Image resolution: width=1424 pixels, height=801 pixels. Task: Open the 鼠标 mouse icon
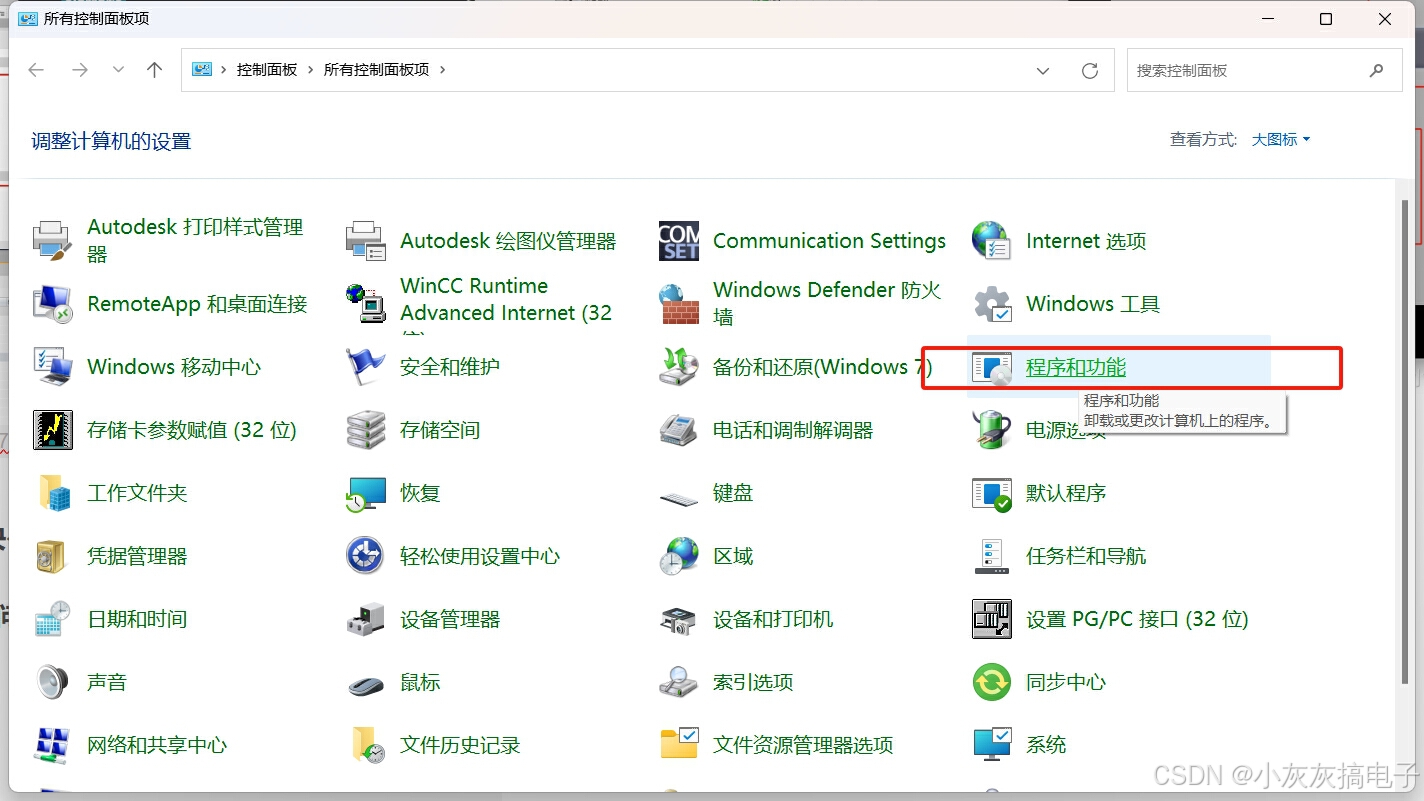click(365, 685)
